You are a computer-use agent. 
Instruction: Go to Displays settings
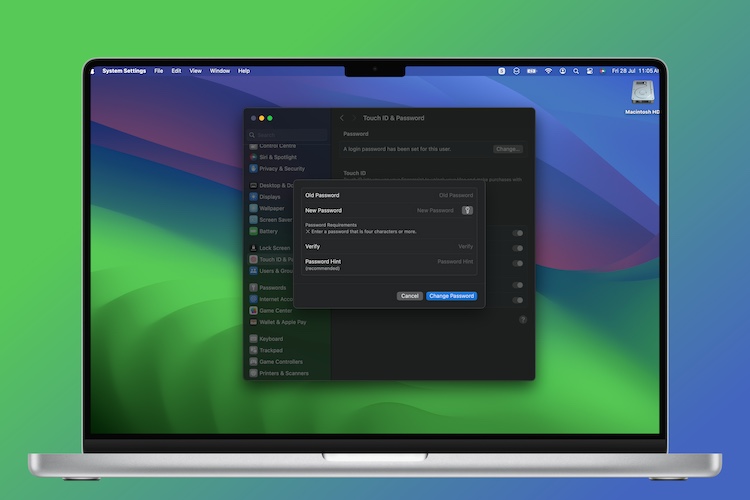[x=271, y=197]
